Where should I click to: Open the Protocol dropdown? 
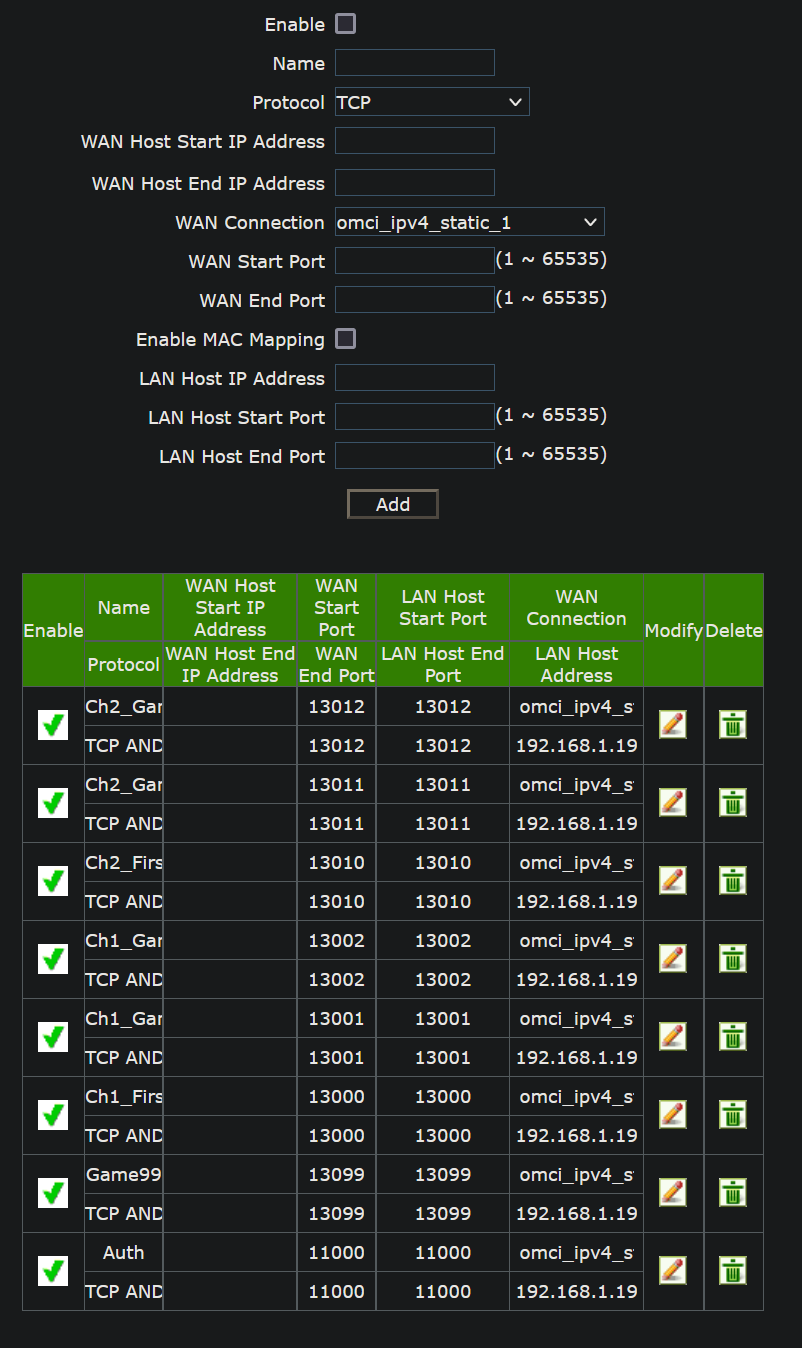click(432, 102)
